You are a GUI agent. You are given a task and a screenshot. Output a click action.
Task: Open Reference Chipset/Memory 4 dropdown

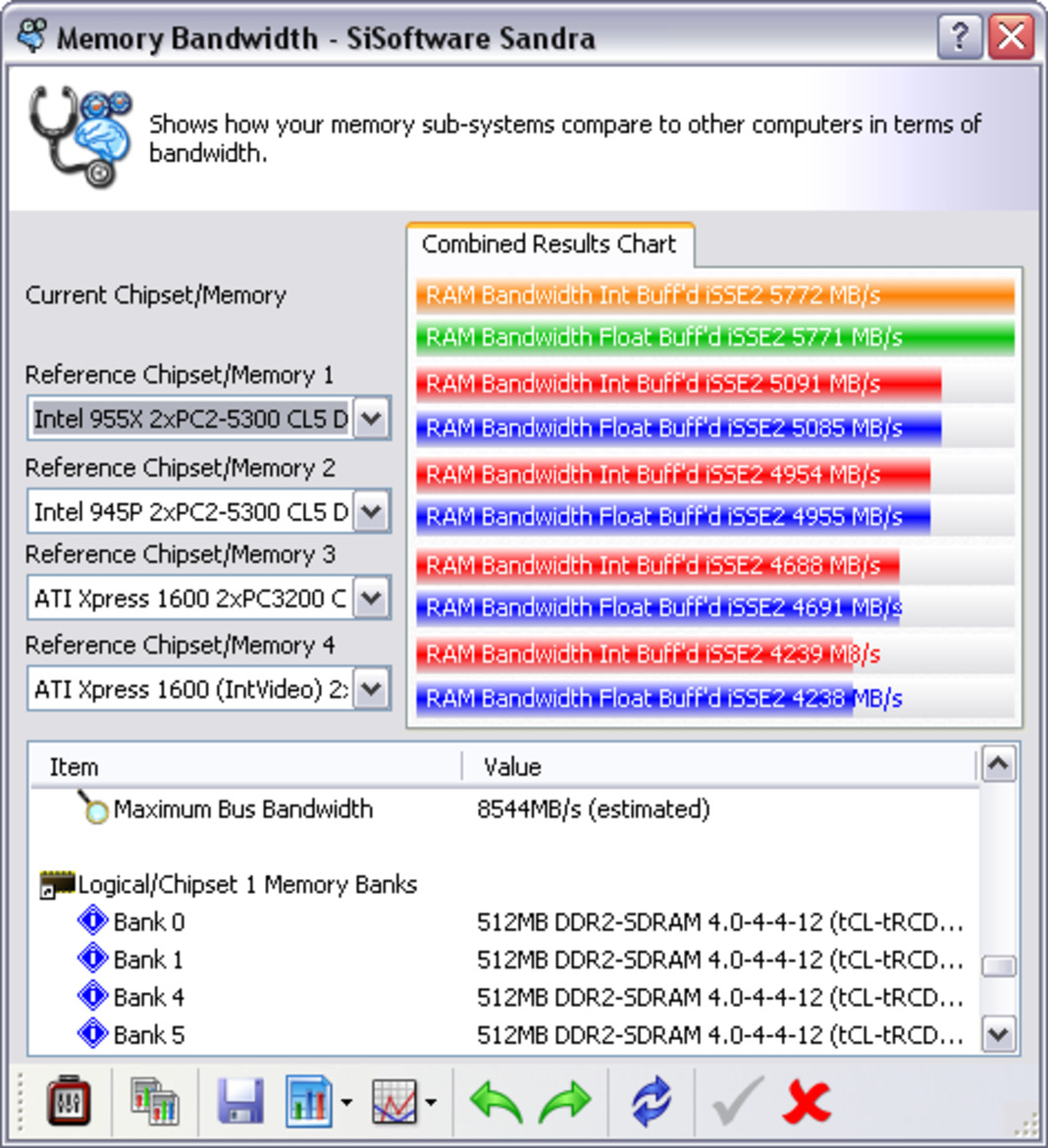click(x=371, y=689)
